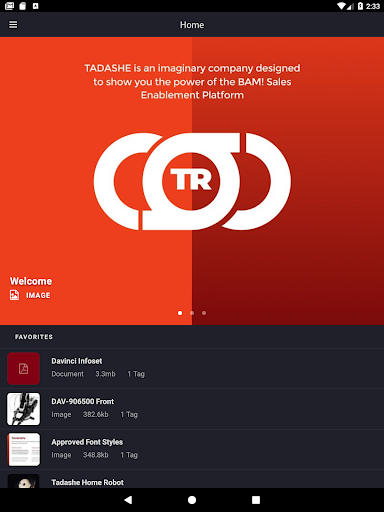Open the DAV-906500 Front thumbnail image
This screenshot has width=384, height=512.
coord(24,409)
